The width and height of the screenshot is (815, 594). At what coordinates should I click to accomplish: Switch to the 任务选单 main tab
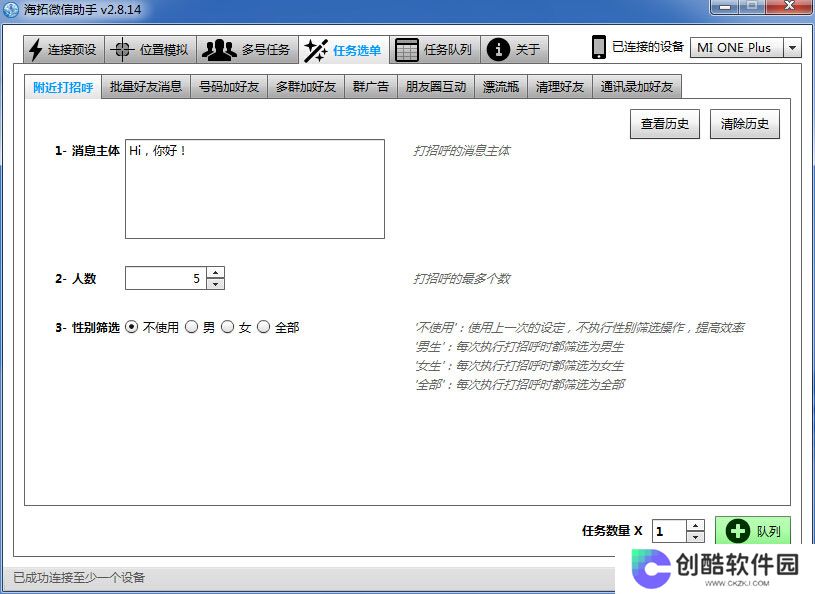point(344,50)
